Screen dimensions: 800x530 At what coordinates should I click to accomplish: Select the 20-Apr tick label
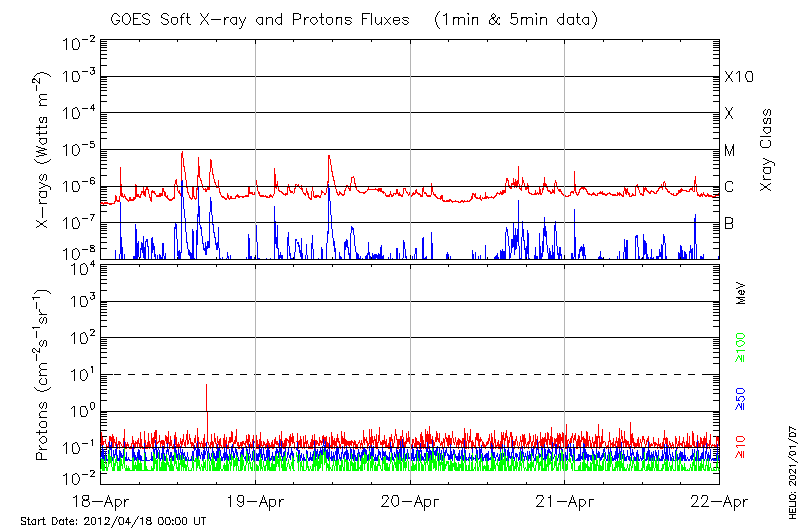coord(410,503)
